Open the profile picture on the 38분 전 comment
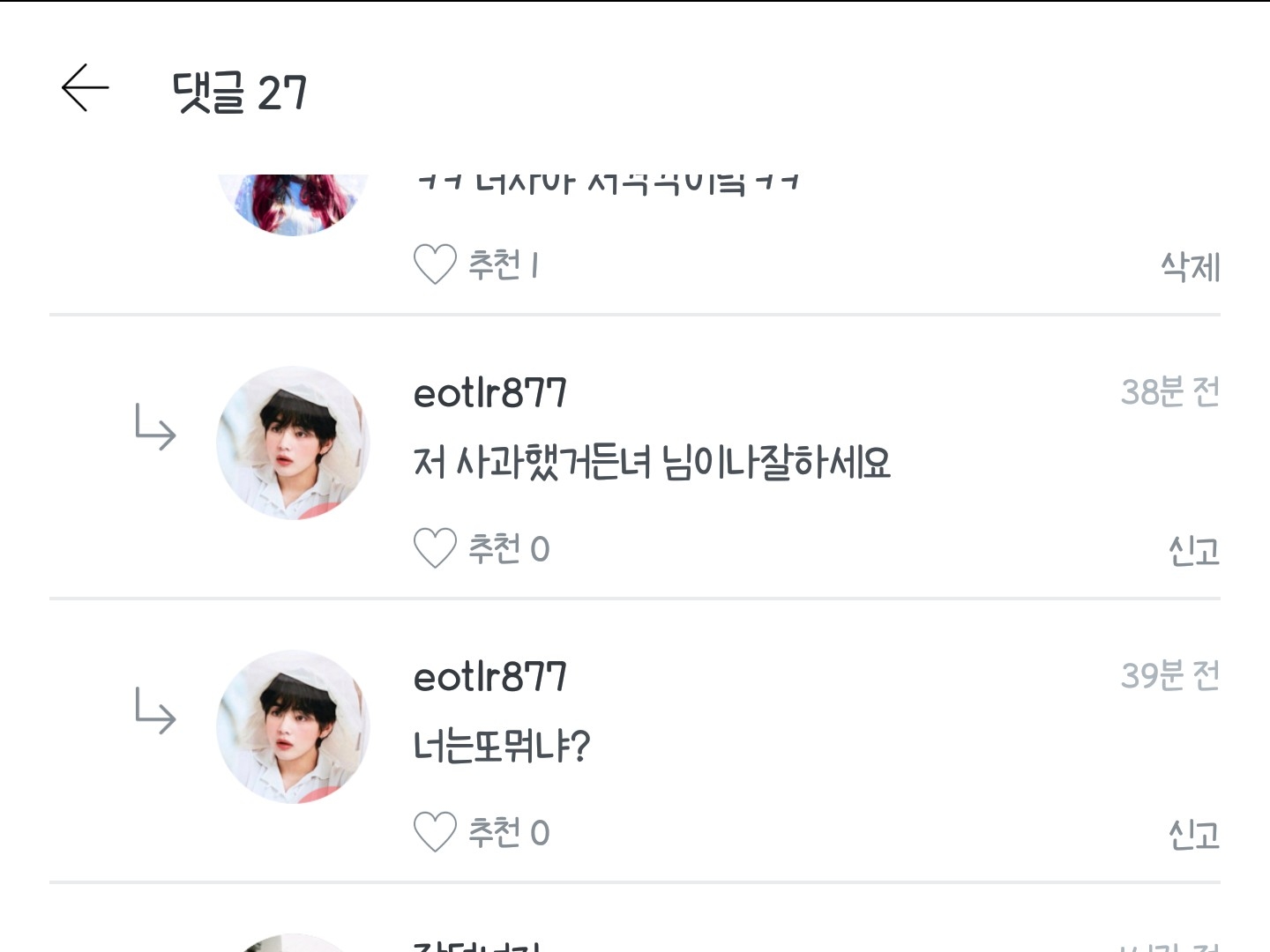Image resolution: width=1270 pixels, height=952 pixels. click(293, 443)
